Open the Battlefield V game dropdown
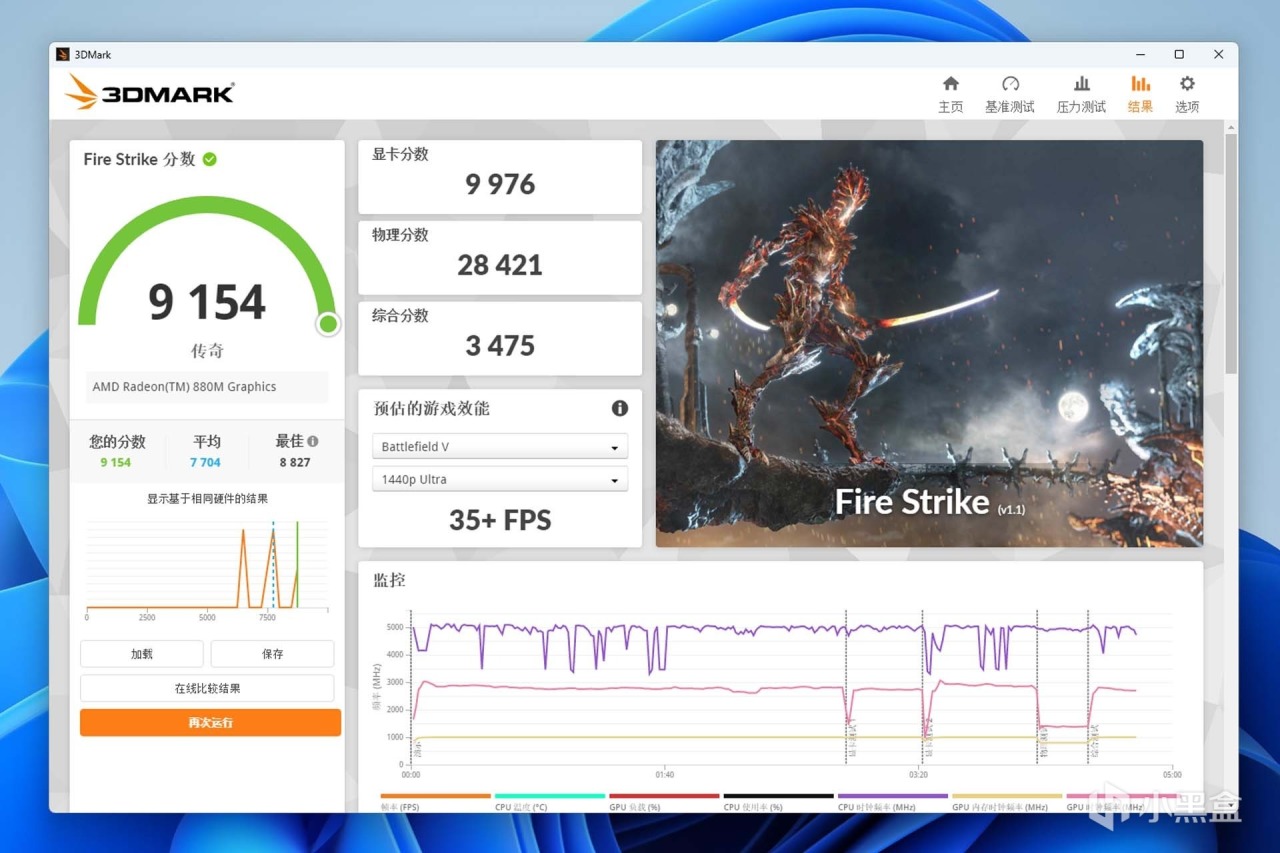 [x=500, y=447]
